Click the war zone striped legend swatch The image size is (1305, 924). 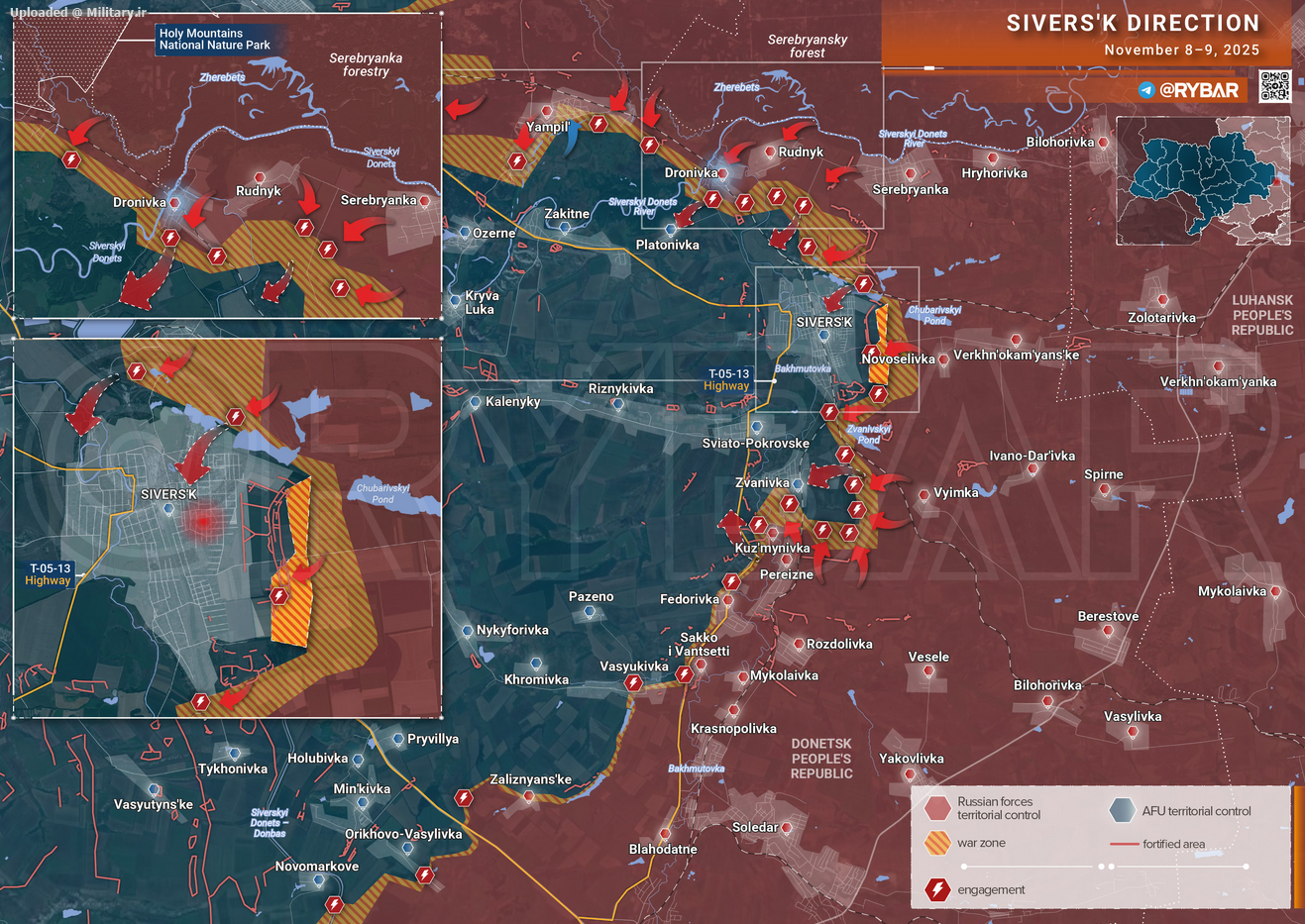coord(937,843)
